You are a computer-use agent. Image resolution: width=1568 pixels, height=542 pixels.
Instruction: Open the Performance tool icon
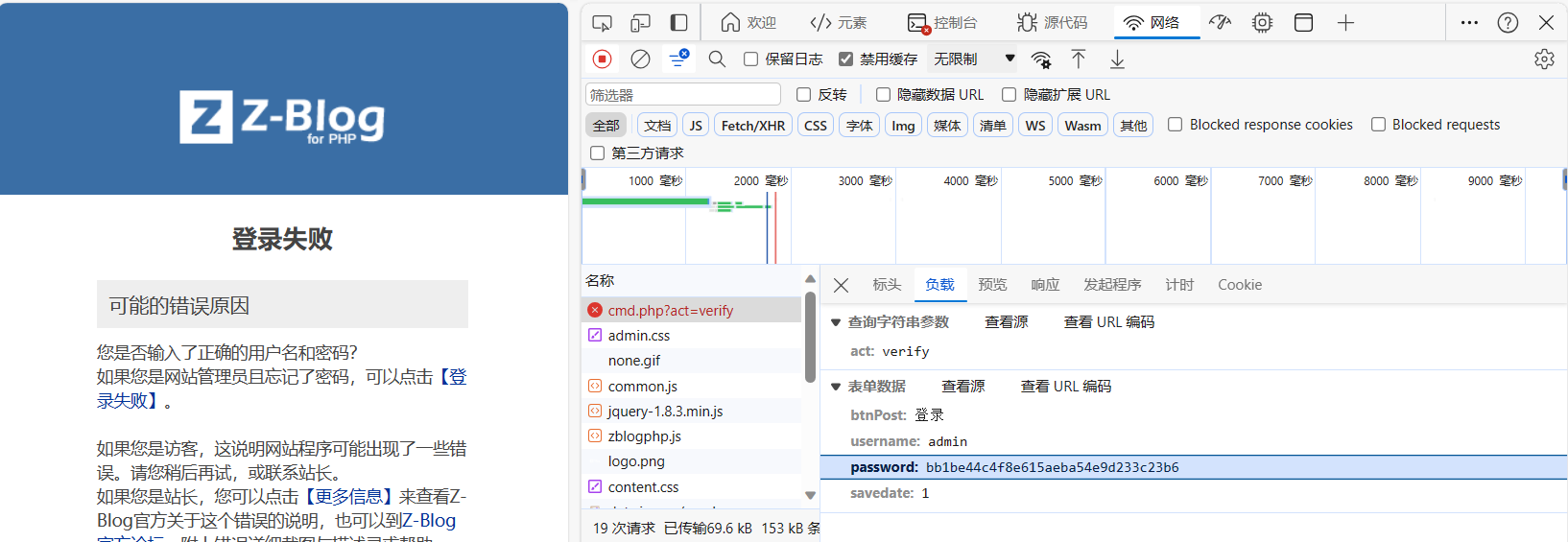[1220, 22]
